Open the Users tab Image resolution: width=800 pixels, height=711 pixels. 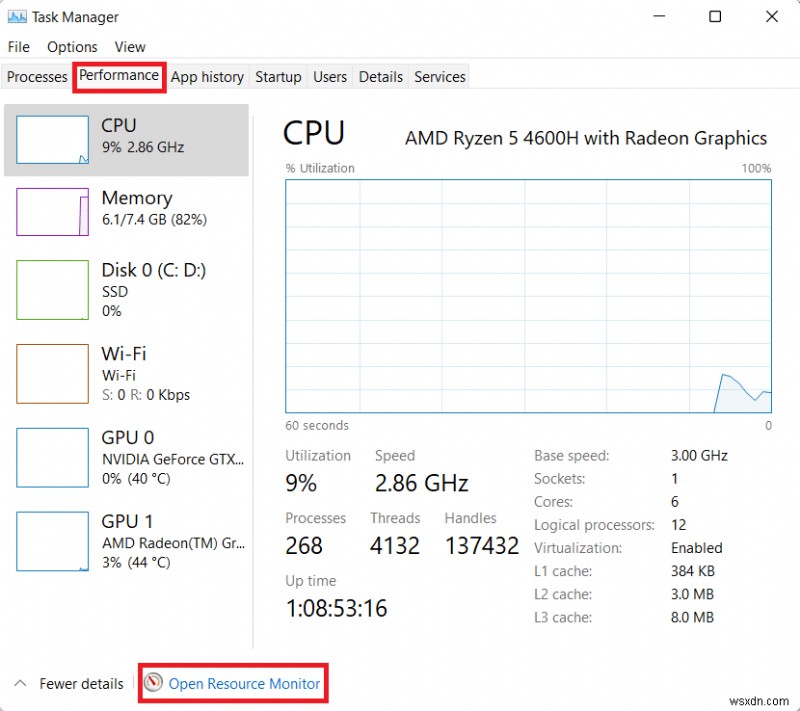click(330, 76)
